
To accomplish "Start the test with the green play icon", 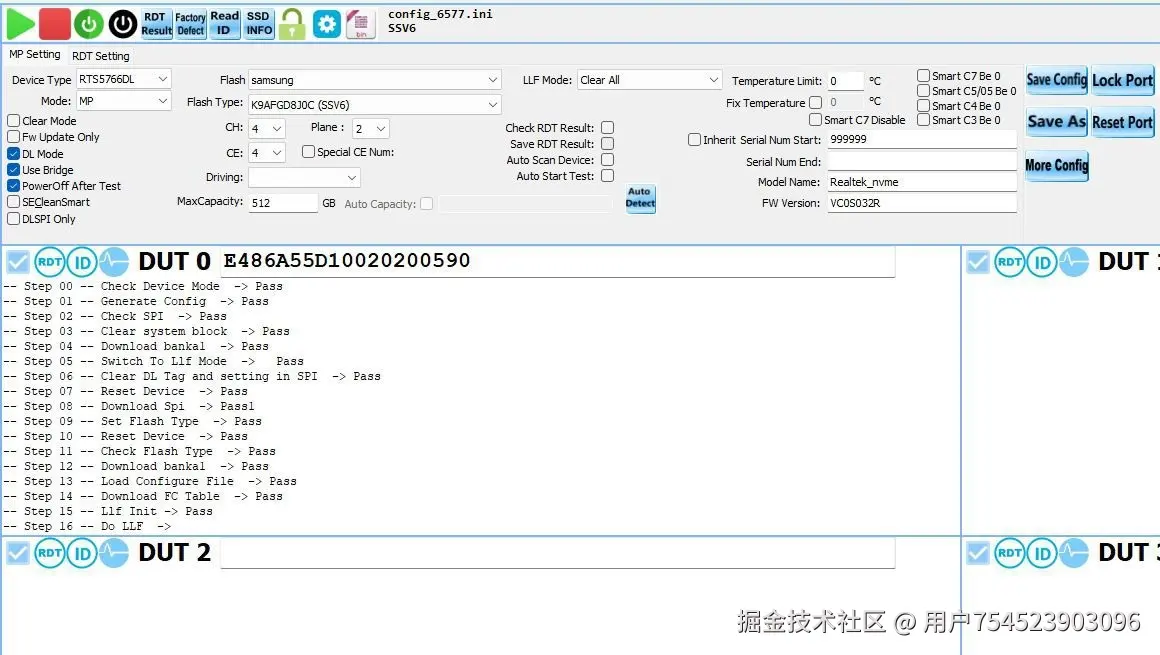I will 20,24.
